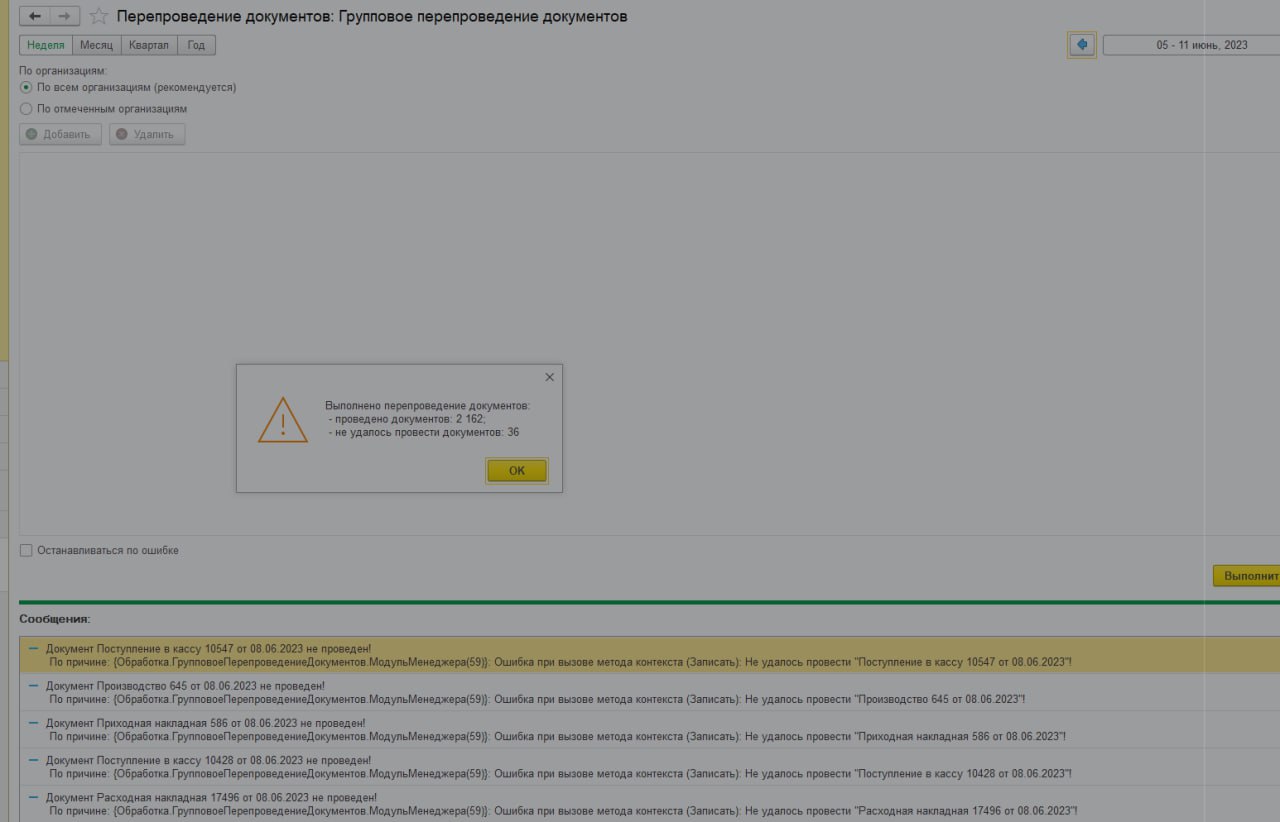The width and height of the screenshot is (1280, 822).
Task: Collapse the 'Поступление в кассу 10547' message
Action: coord(34,648)
